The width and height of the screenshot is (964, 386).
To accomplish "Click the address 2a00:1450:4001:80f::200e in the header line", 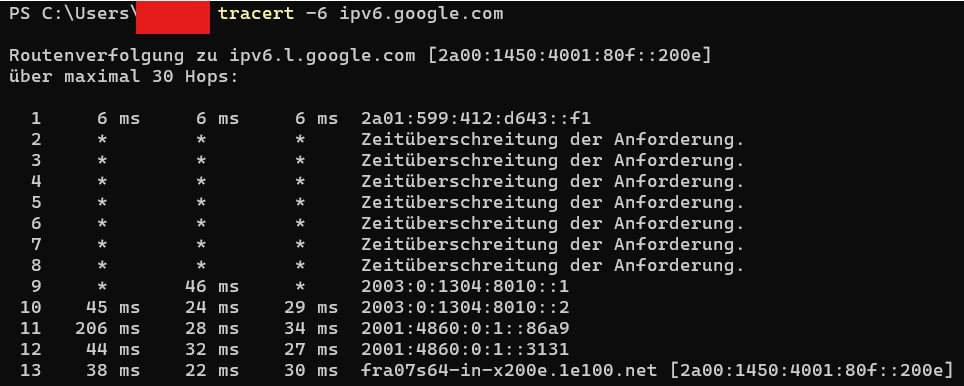I will pyautogui.click(x=571, y=56).
